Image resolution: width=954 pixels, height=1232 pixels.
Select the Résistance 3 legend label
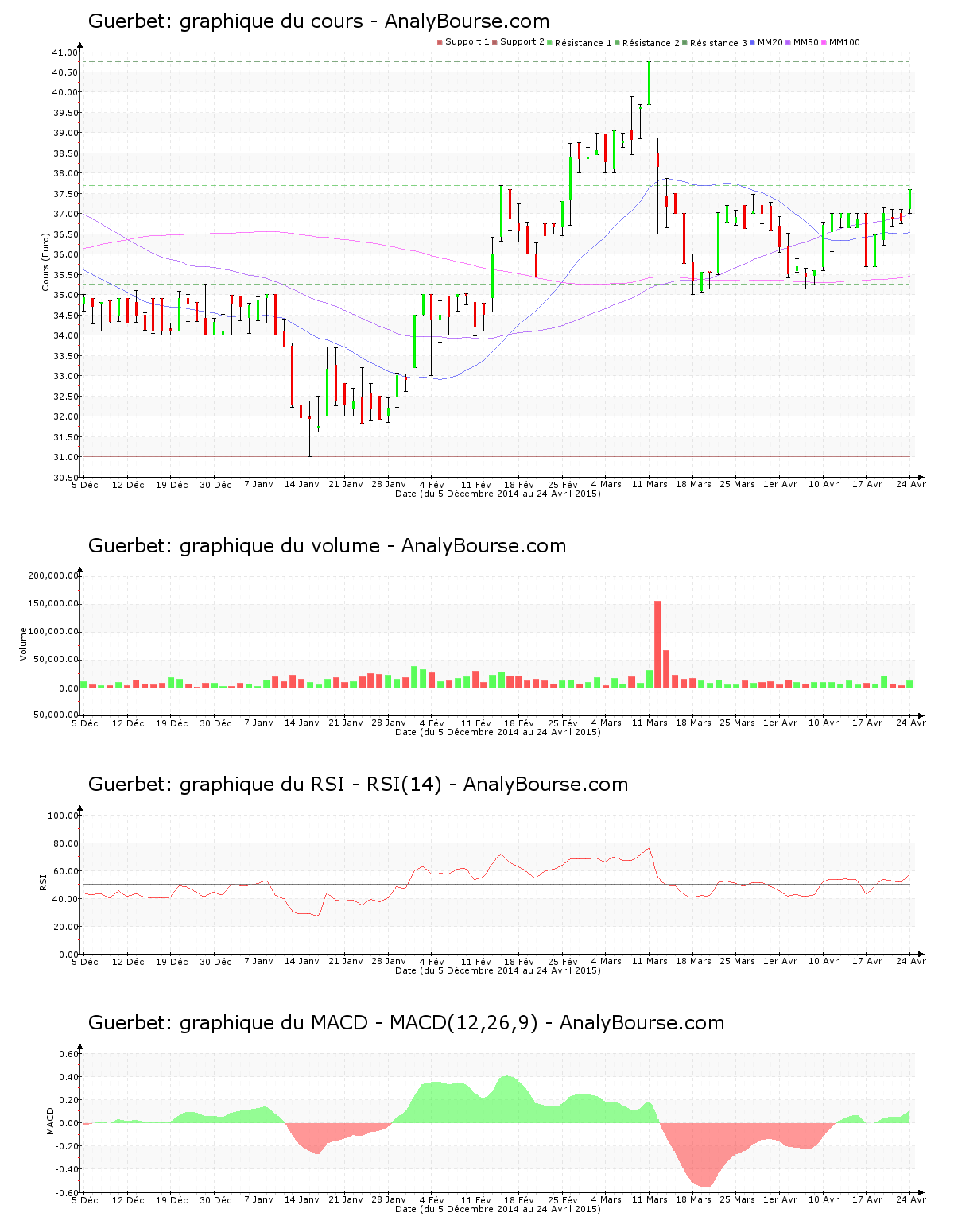pyautogui.click(x=719, y=43)
